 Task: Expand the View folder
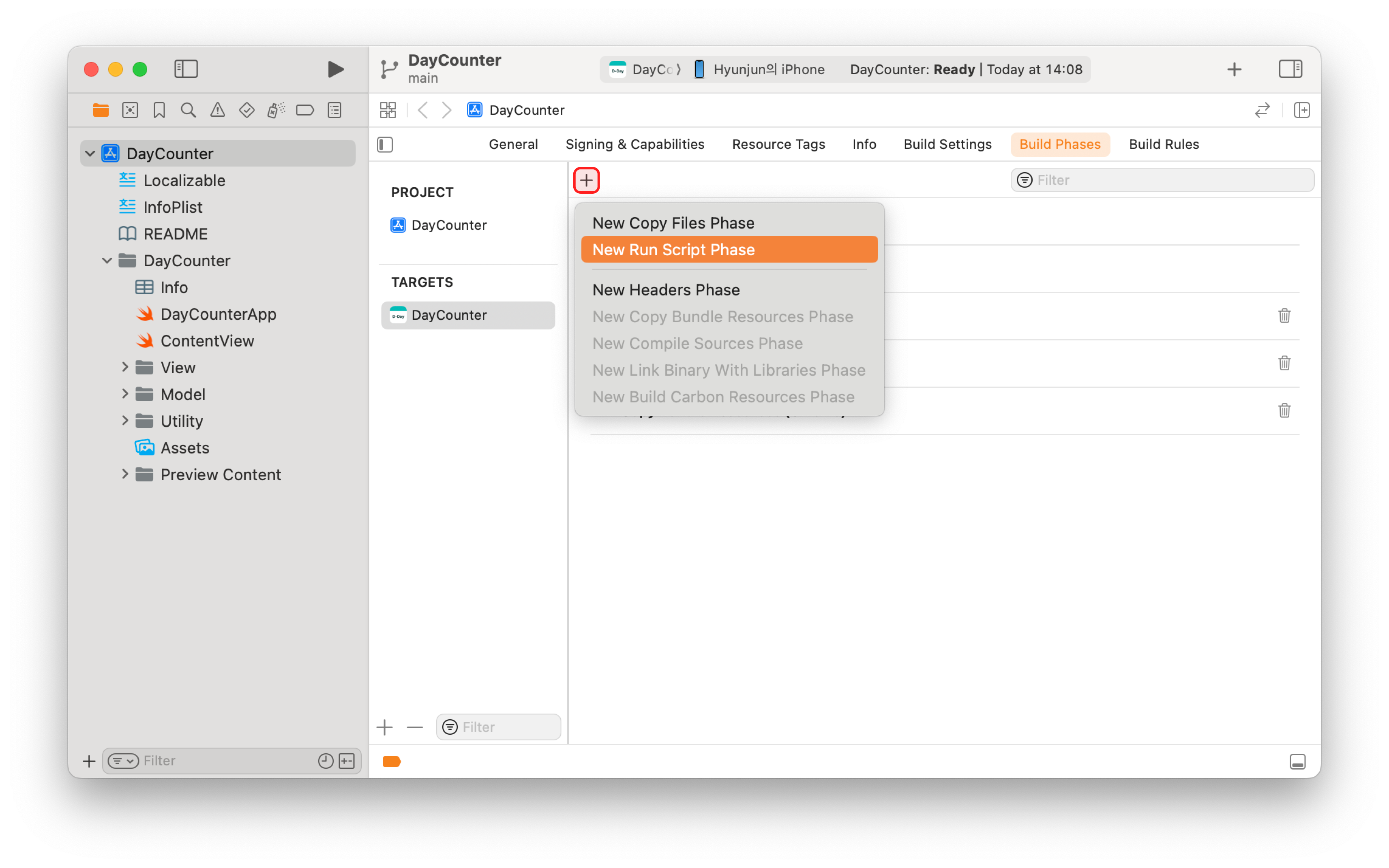coord(124,368)
